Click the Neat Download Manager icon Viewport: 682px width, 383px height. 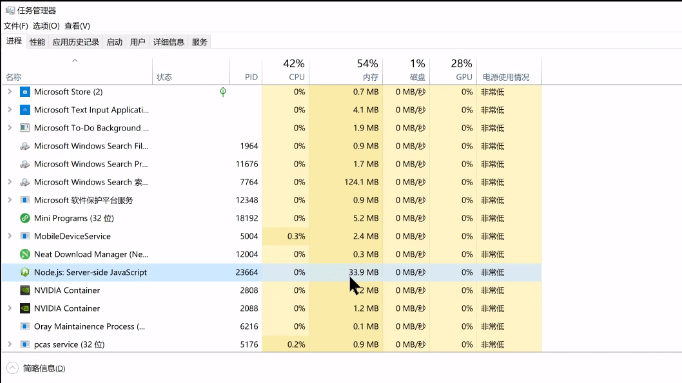pyautogui.click(x=25, y=254)
